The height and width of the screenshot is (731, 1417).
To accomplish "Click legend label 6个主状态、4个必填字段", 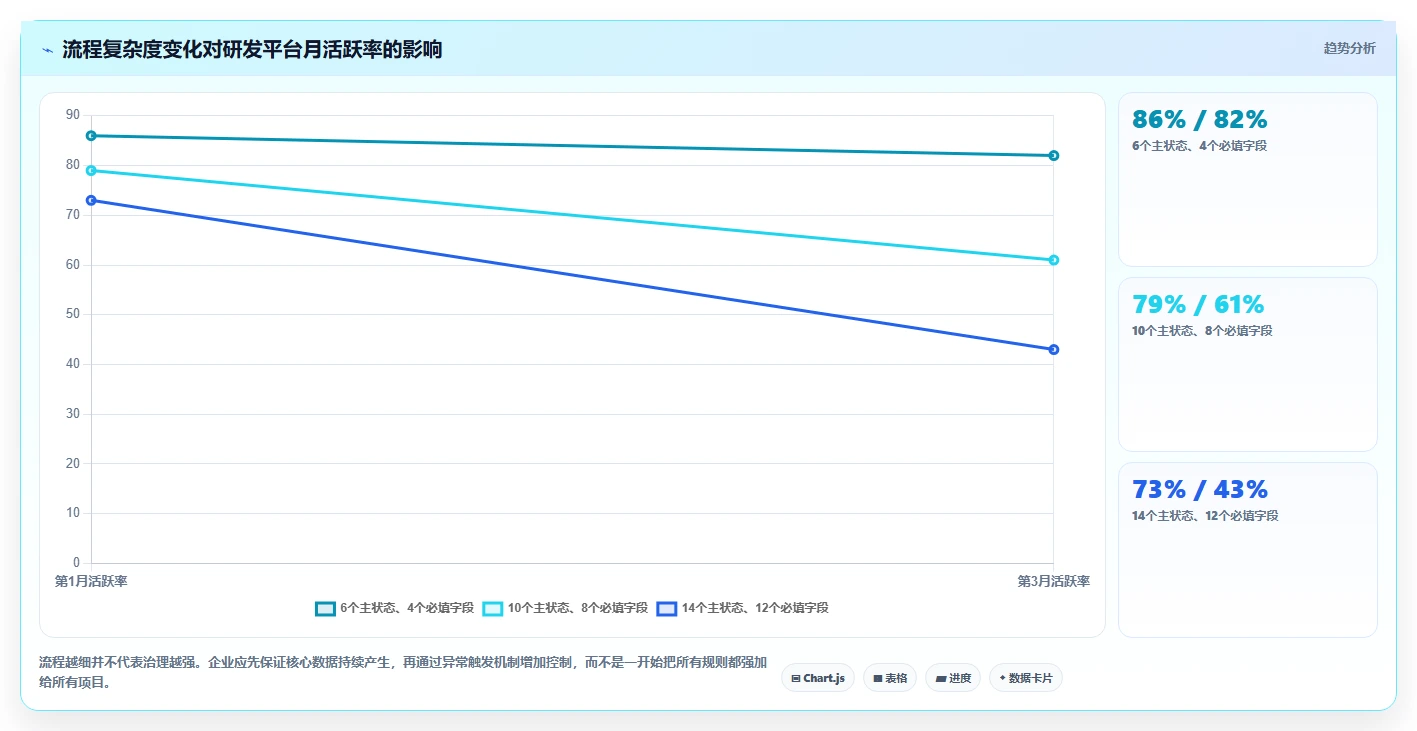I will point(407,608).
